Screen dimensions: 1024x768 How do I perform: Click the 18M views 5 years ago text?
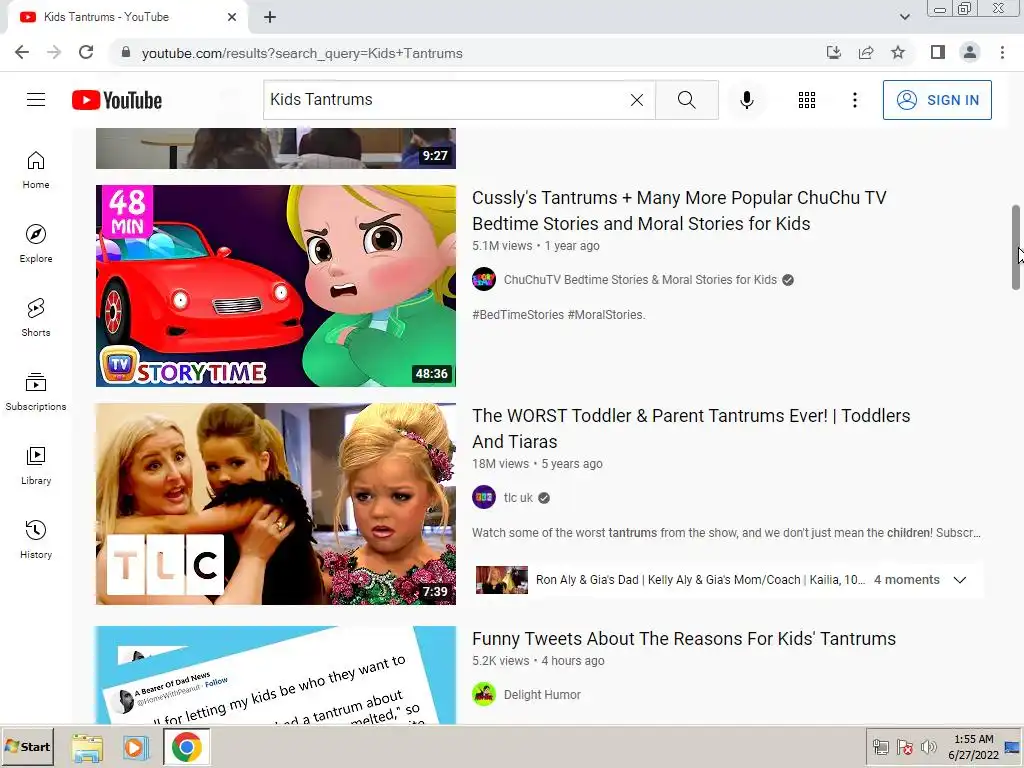pyautogui.click(x=537, y=464)
